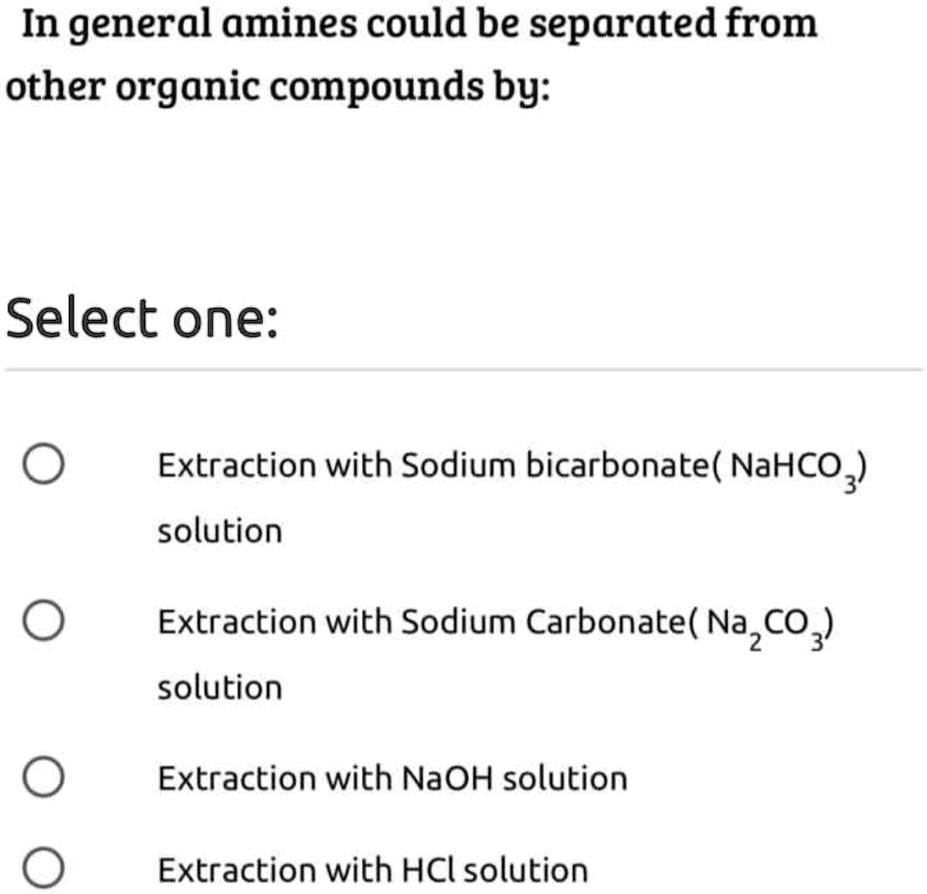Choose Extraction with NaOH solution answer

click(390, 775)
